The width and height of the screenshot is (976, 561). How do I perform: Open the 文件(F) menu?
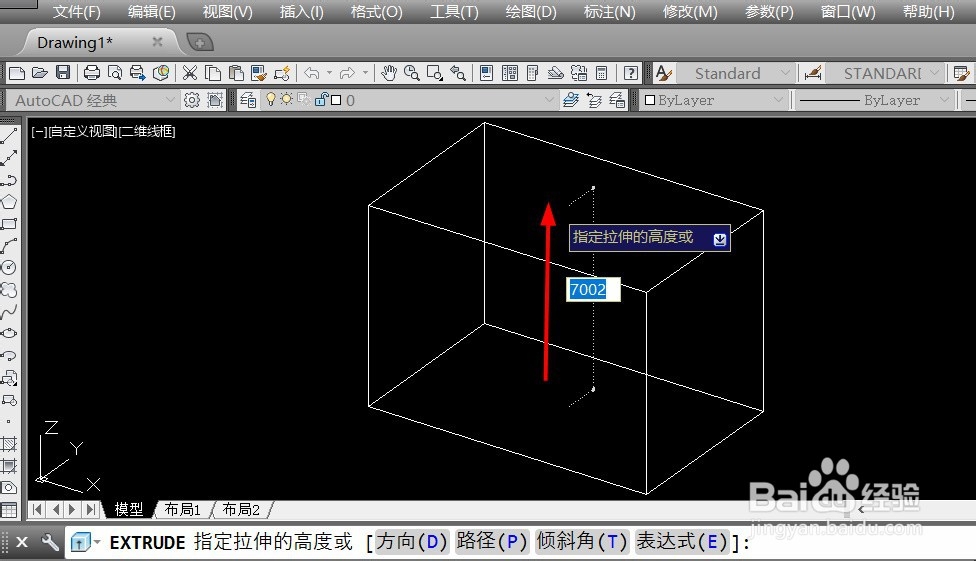[x=77, y=12]
